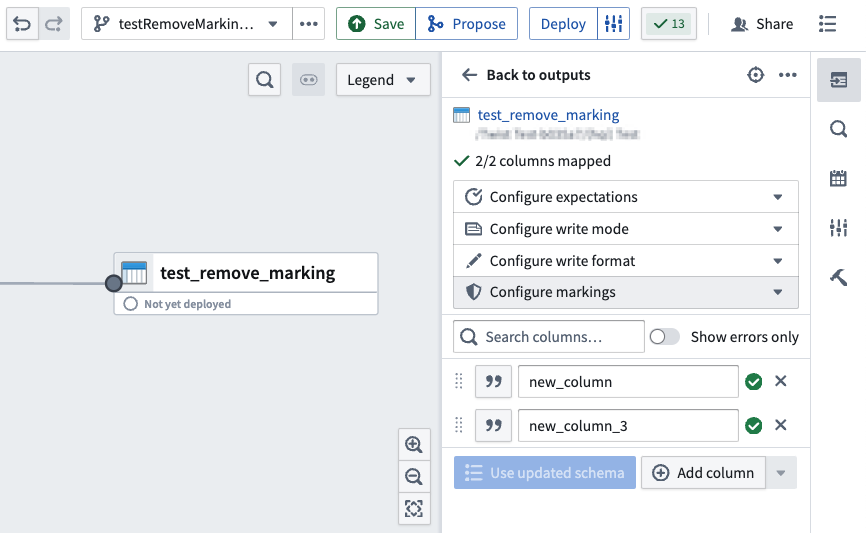The image size is (866, 533).
Task: Open the Add column dropdown arrow
Action: [x=781, y=473]
